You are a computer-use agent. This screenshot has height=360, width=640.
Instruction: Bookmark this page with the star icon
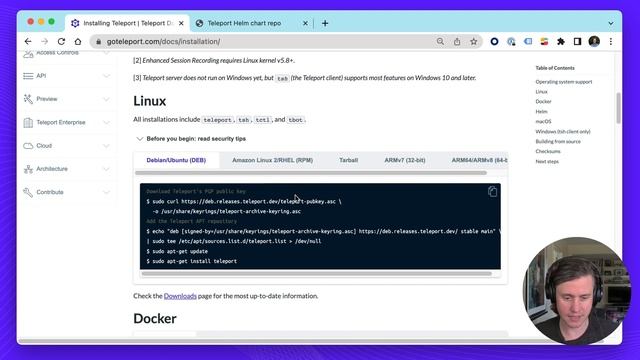[473, 41]
